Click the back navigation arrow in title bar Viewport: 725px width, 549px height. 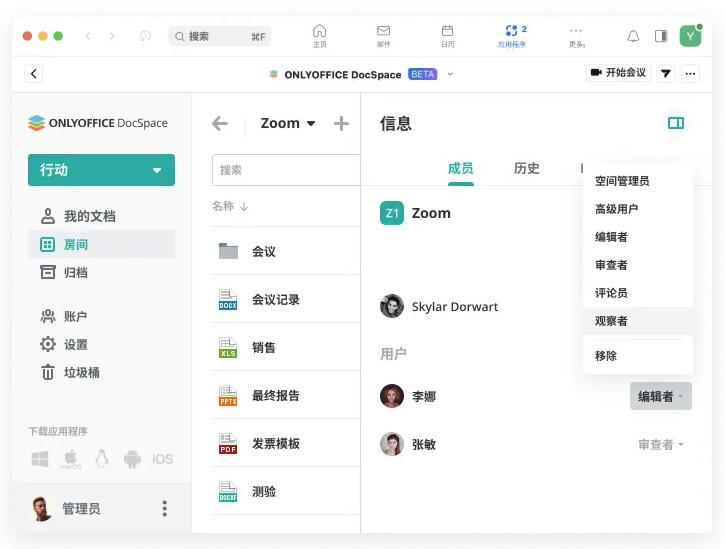coord(87,36)
